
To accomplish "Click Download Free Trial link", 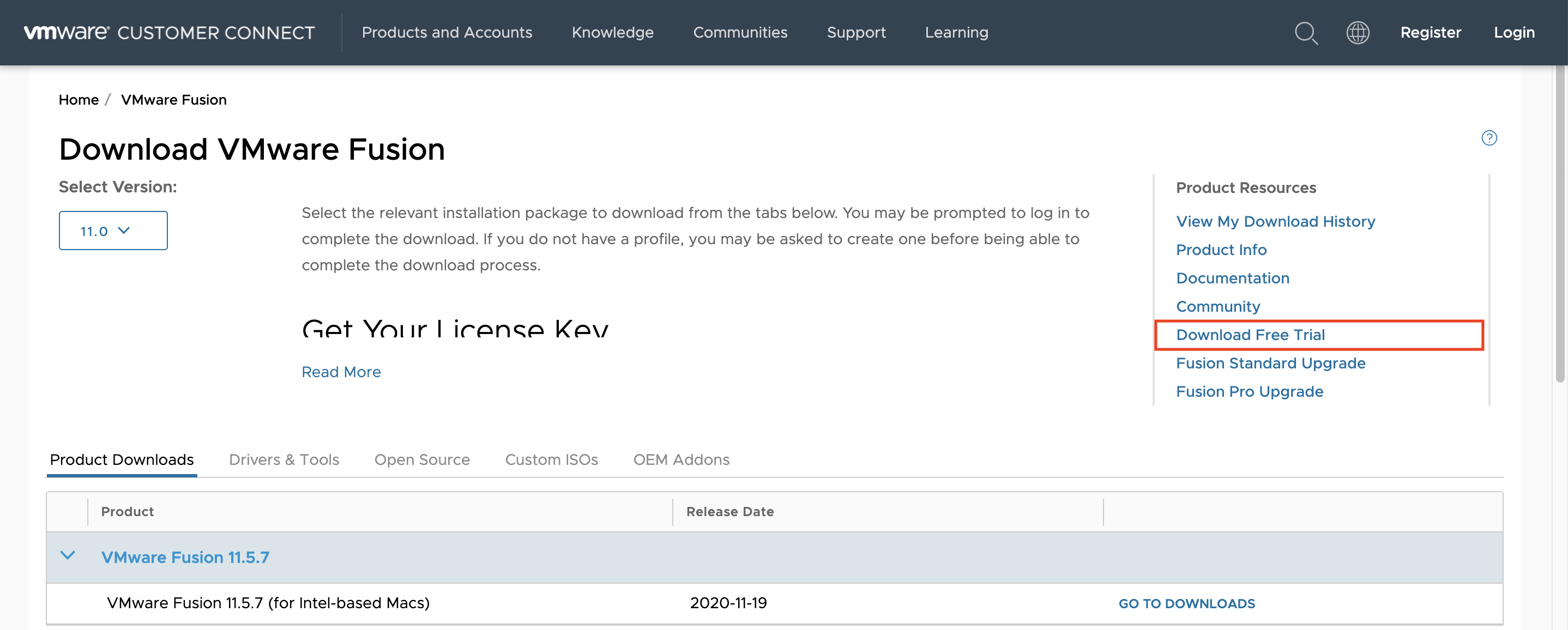I will click(x=1250, y=335).
